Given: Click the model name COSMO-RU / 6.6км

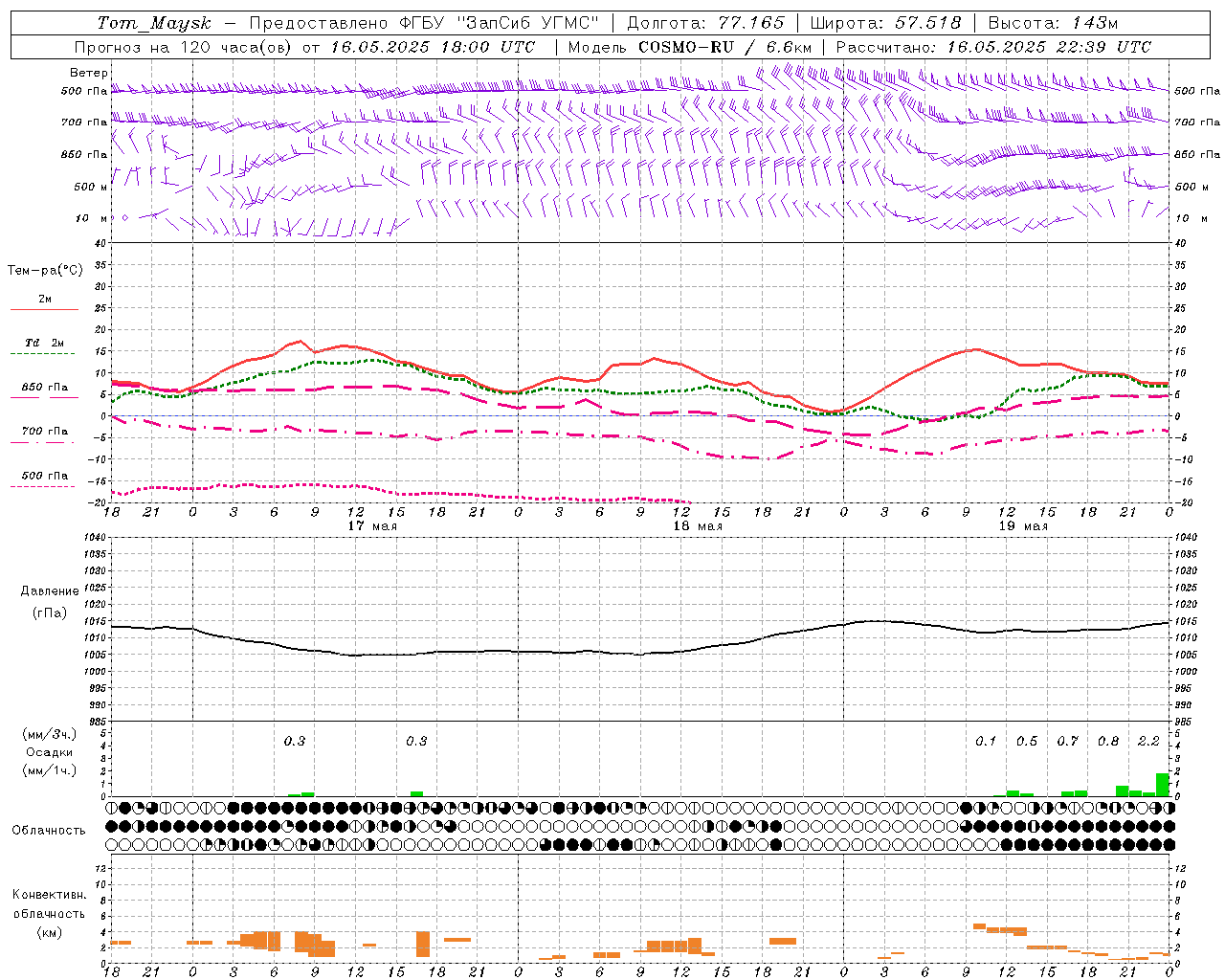Looking at the screenshot, I should pyautogui.click(x=724, y=47).
